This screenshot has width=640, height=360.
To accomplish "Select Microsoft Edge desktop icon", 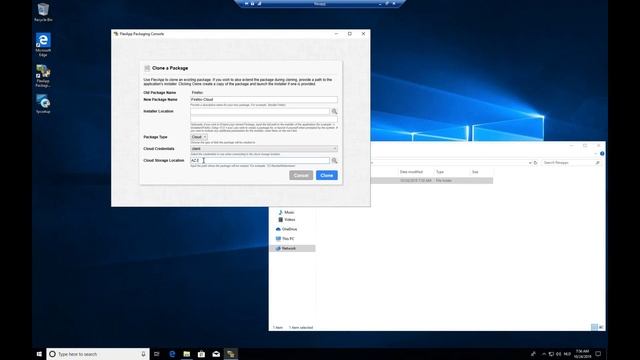I will 43,44.
